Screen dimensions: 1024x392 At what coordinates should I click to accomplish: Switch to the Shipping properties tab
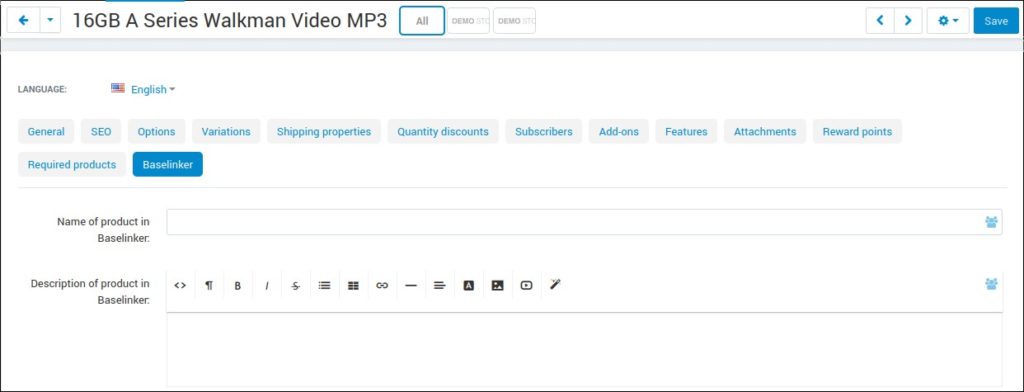click(x=324, y=131)
